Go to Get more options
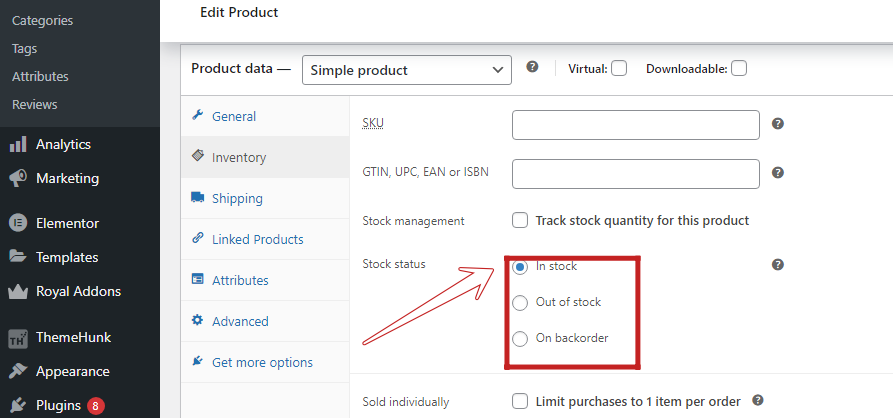 262,362
